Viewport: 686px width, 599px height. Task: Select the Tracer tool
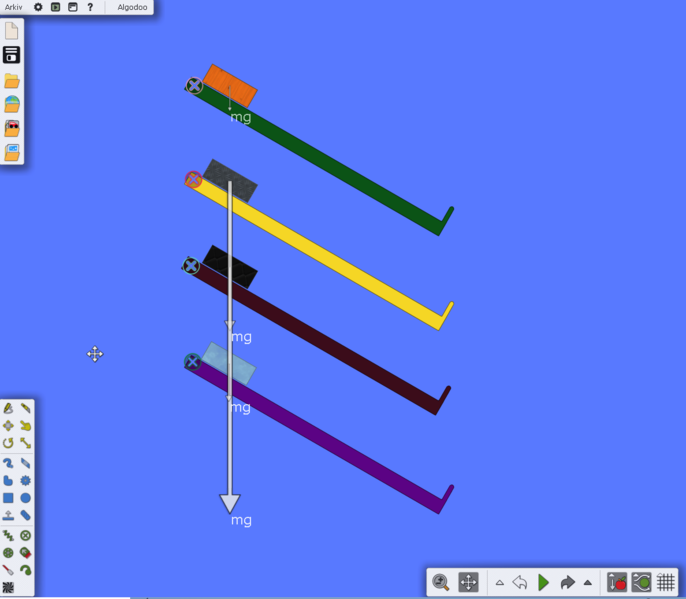25,570
